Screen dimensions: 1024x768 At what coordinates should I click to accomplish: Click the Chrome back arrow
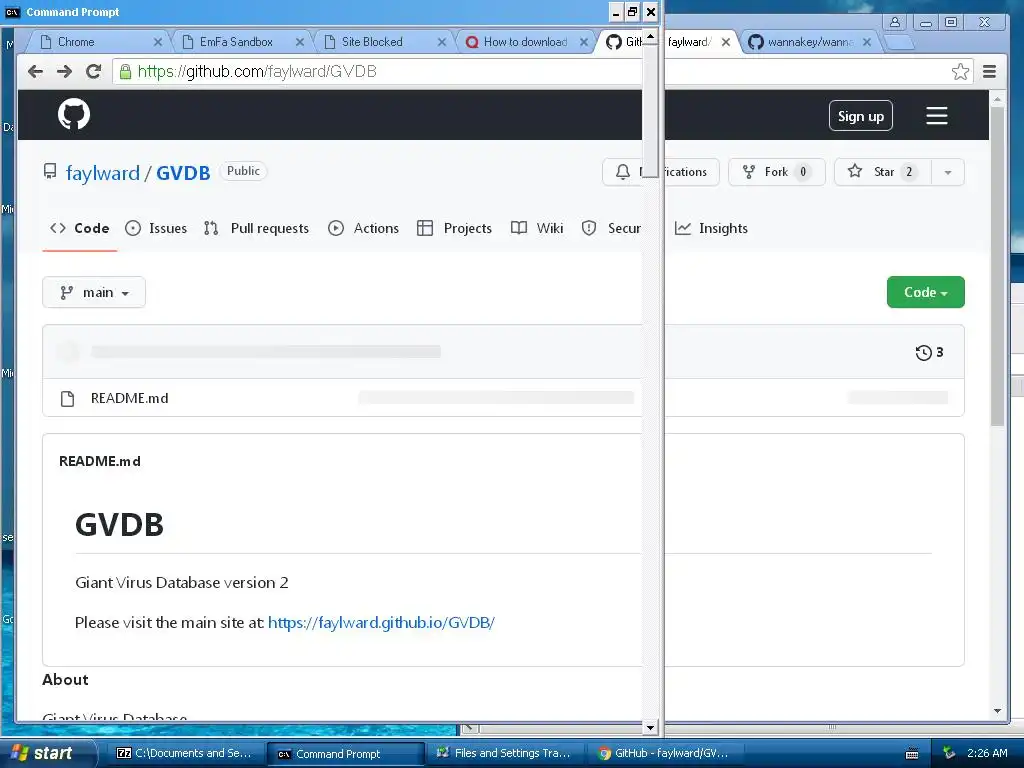click(x=35, y=71)
